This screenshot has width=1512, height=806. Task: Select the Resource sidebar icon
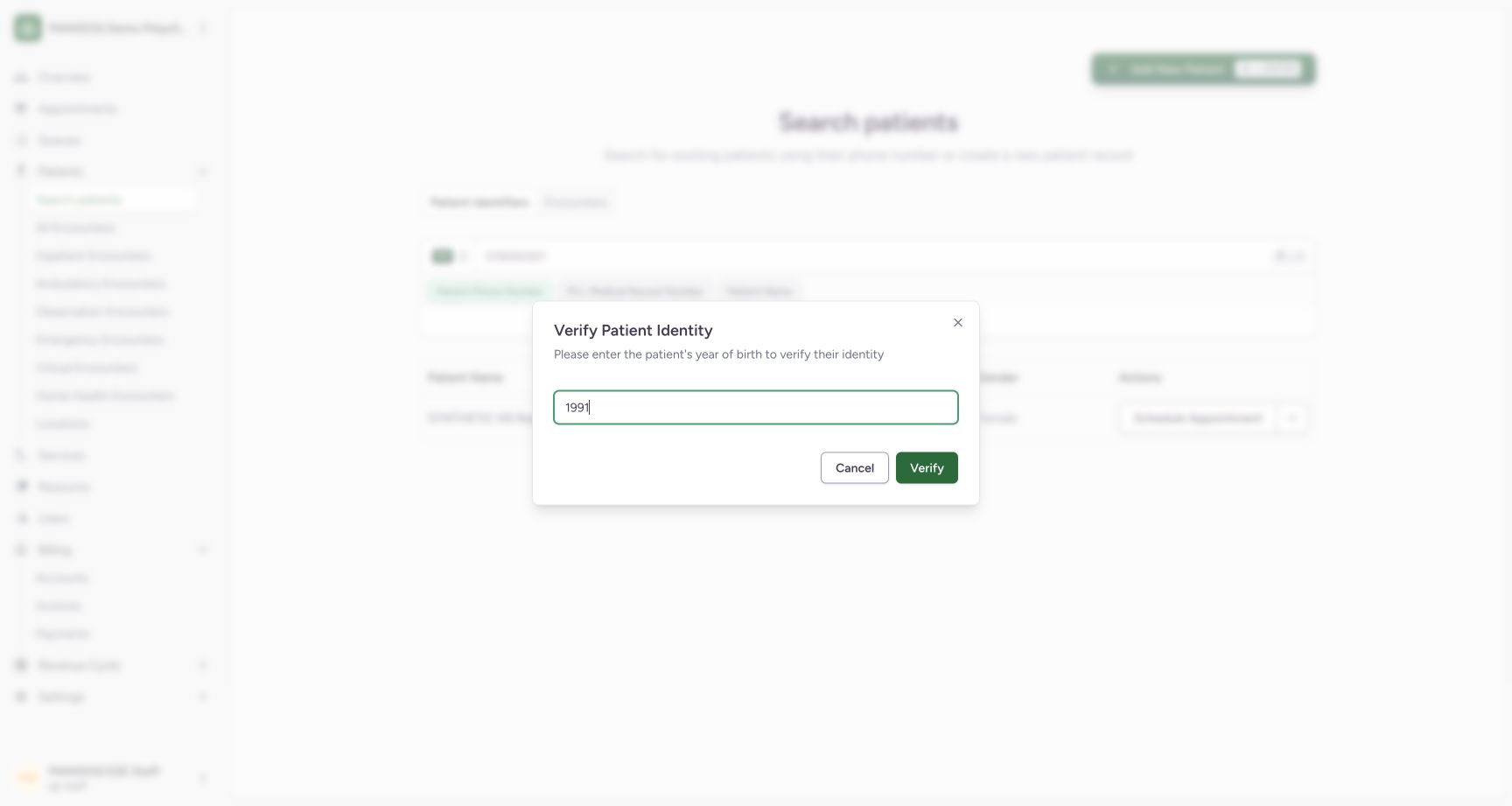tap(22, 487)
